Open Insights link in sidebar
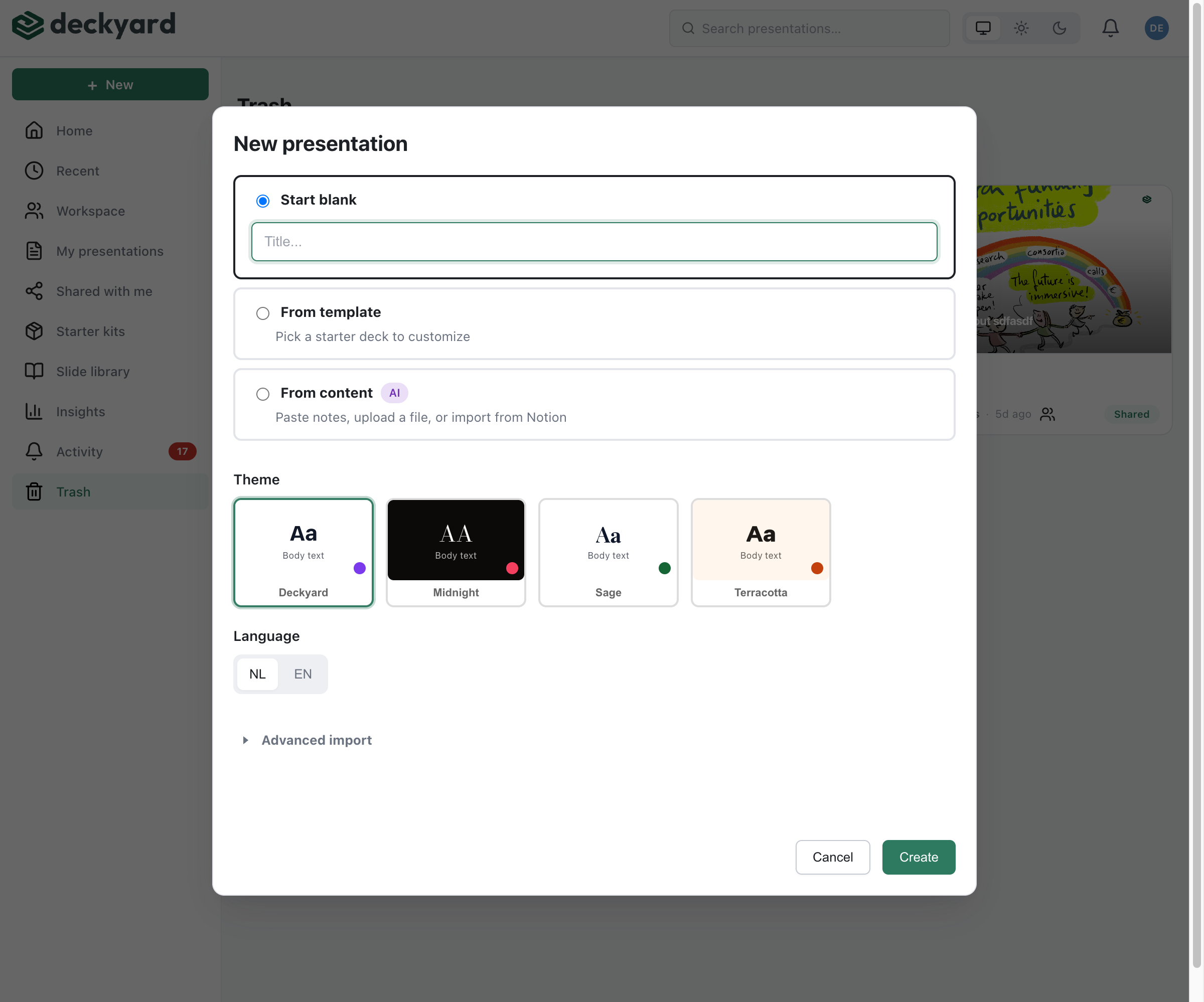 point(110,412)
